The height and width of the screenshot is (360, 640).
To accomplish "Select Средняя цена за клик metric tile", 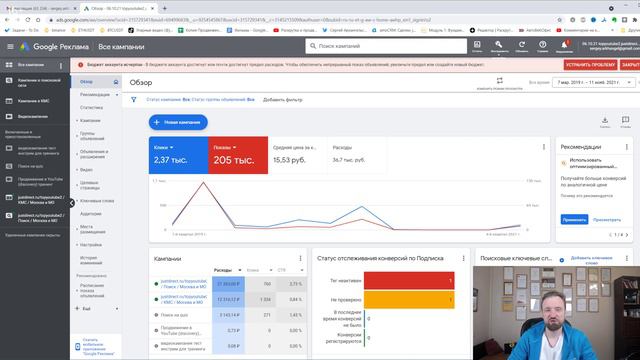I will [x=298, y=155].
